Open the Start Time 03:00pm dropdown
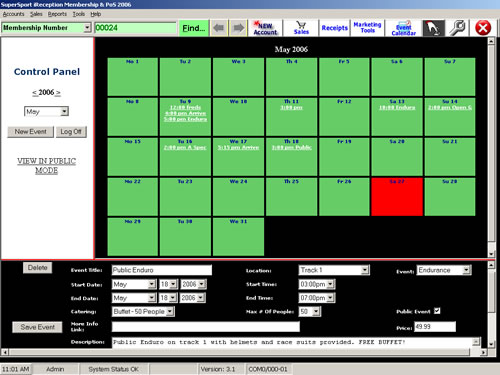This screenshot has width=500, height=375. (330, 284)
